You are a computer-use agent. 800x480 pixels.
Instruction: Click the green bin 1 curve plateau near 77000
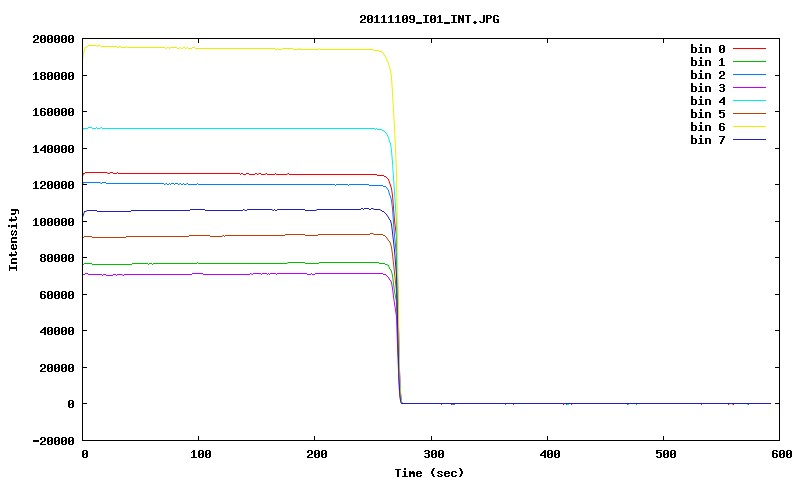[230, 263]
